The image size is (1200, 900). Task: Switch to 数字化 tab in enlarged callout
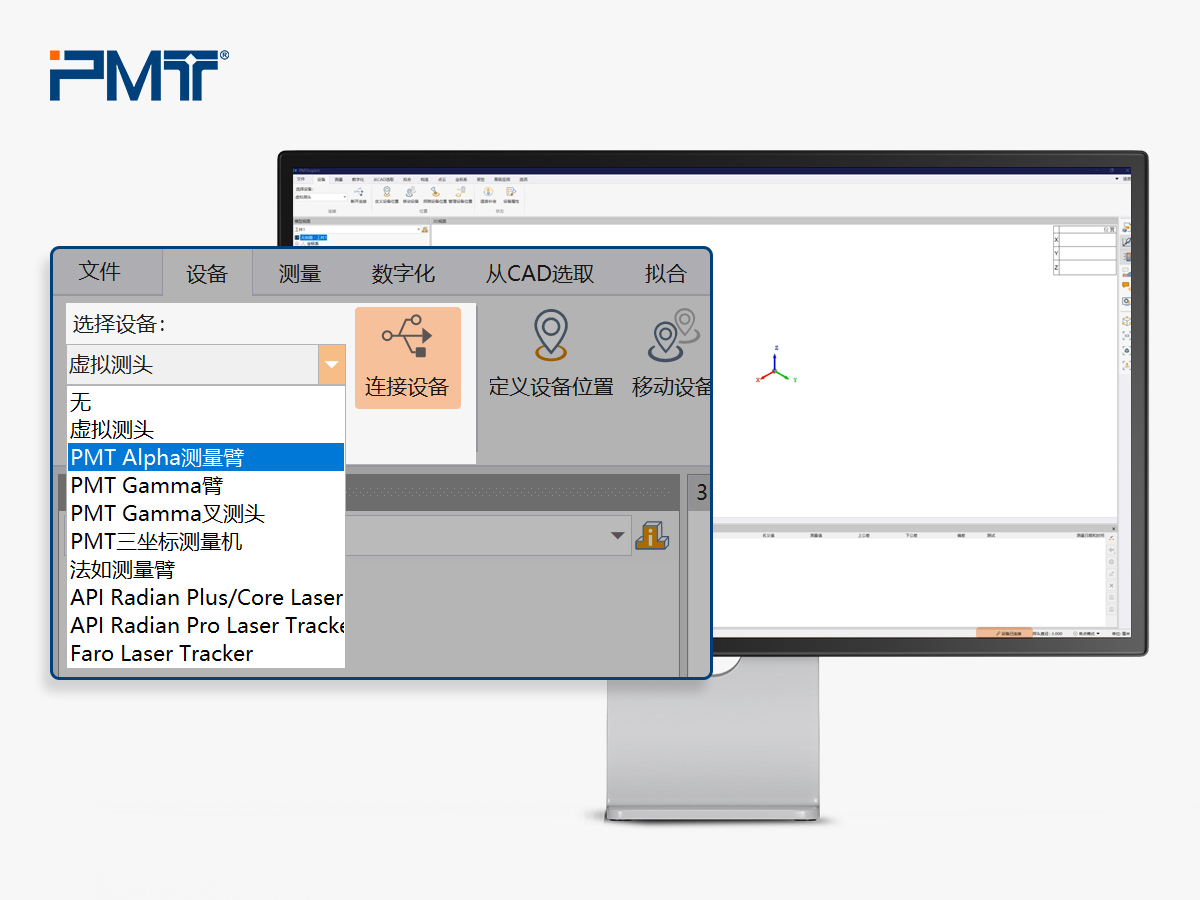point(404,273)
